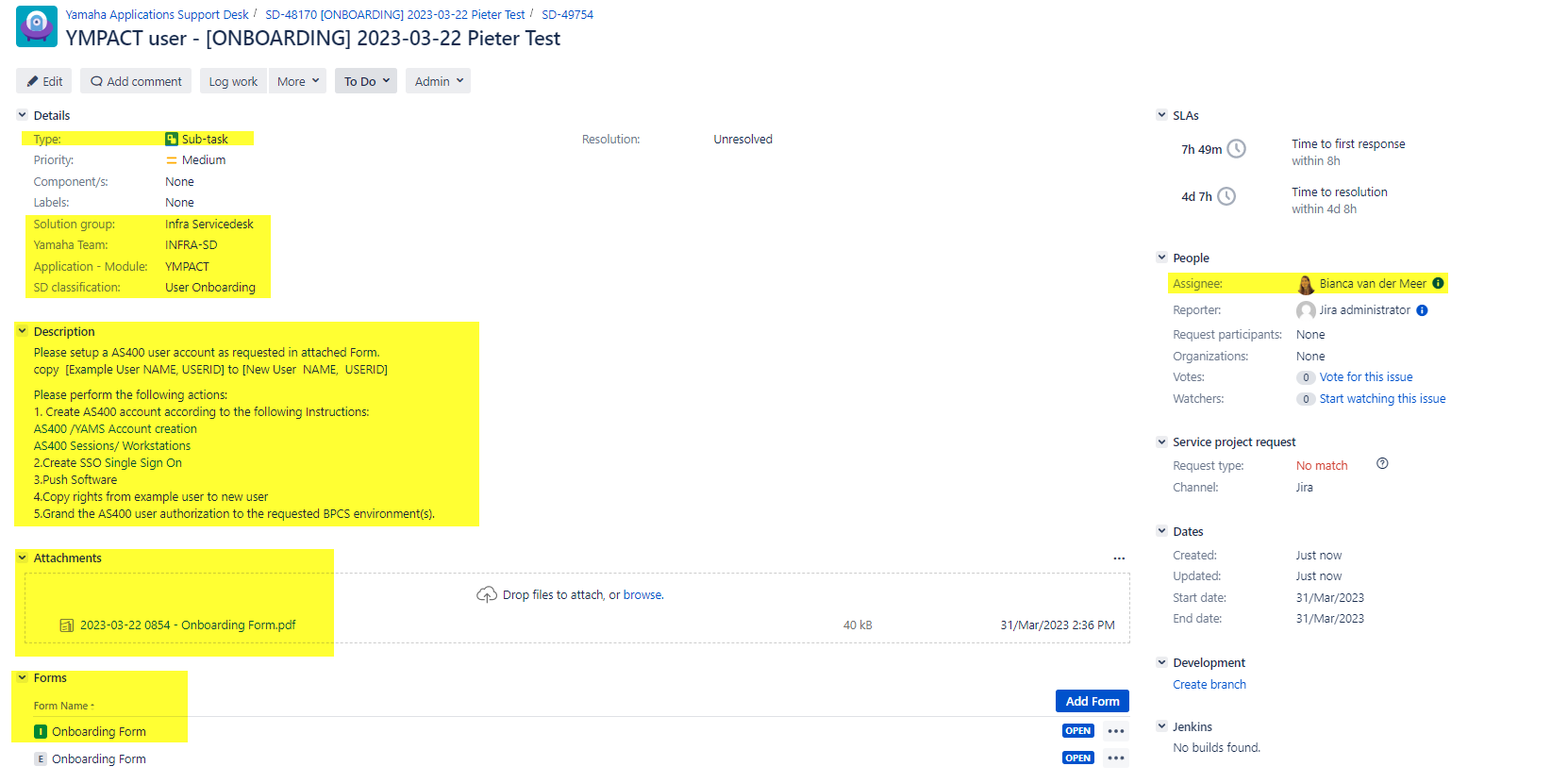Click the info icon beside Bianca van der Meer
This screenshot has width=1568, height=783.
[1438, 283]
